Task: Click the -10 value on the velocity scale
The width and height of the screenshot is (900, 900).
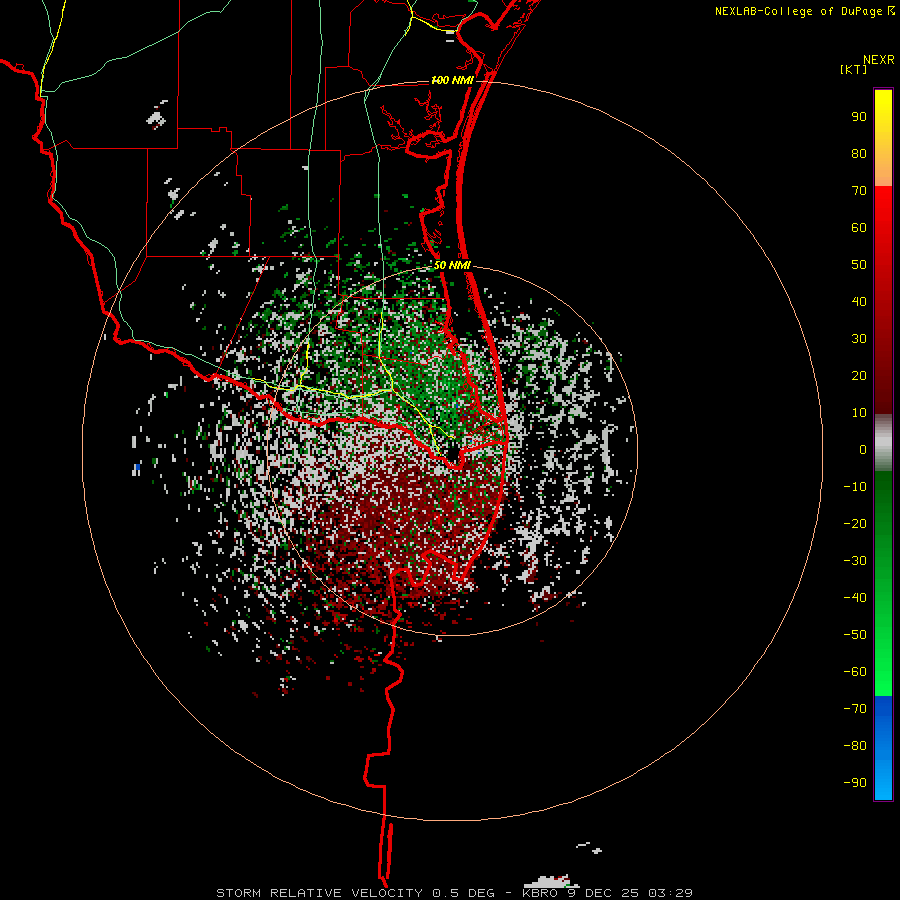Action: click(855, 487)
